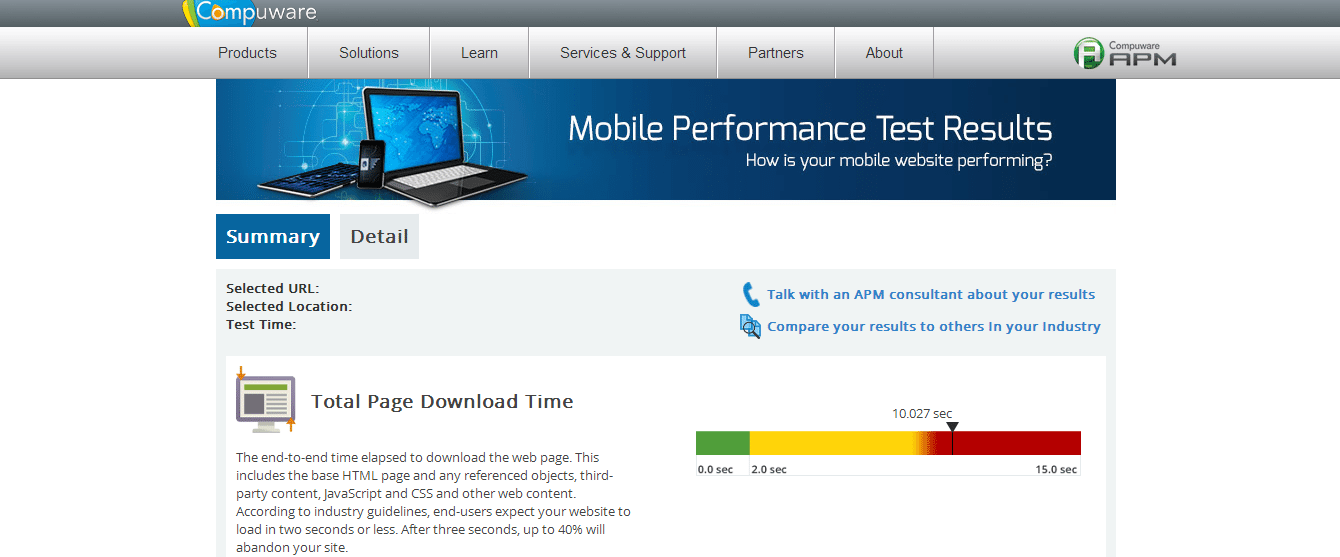Click the black marker on the download time gauge

pyautogui.click(x=952, y=438)
